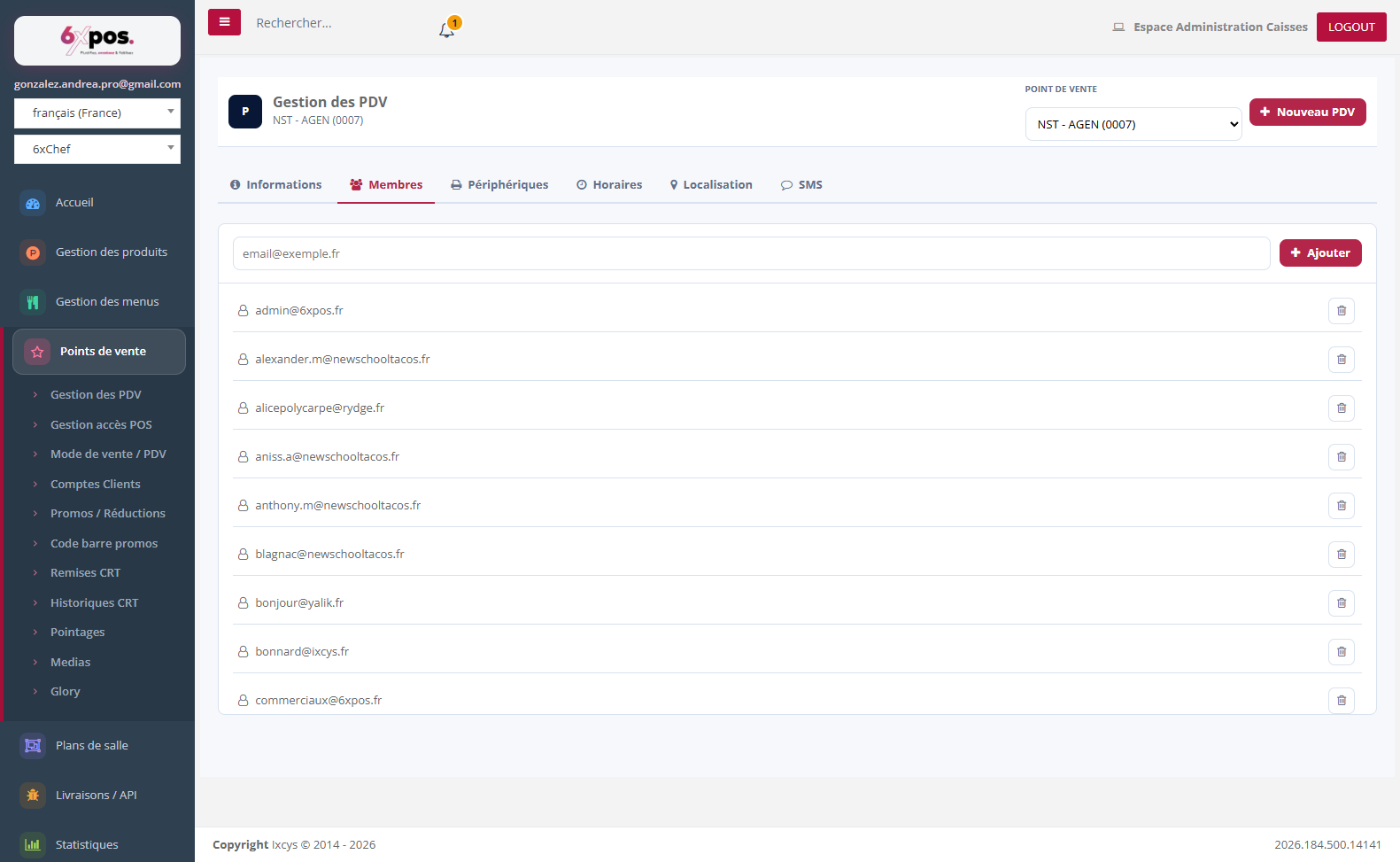Click the Accueil dashboard icon
1400x862 pixels.
[33, 203]
